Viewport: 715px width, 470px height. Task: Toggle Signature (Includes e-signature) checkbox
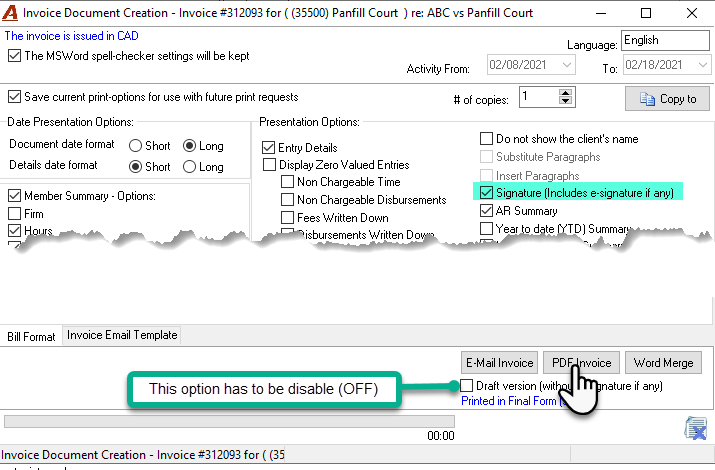click(x=487, y=193)
